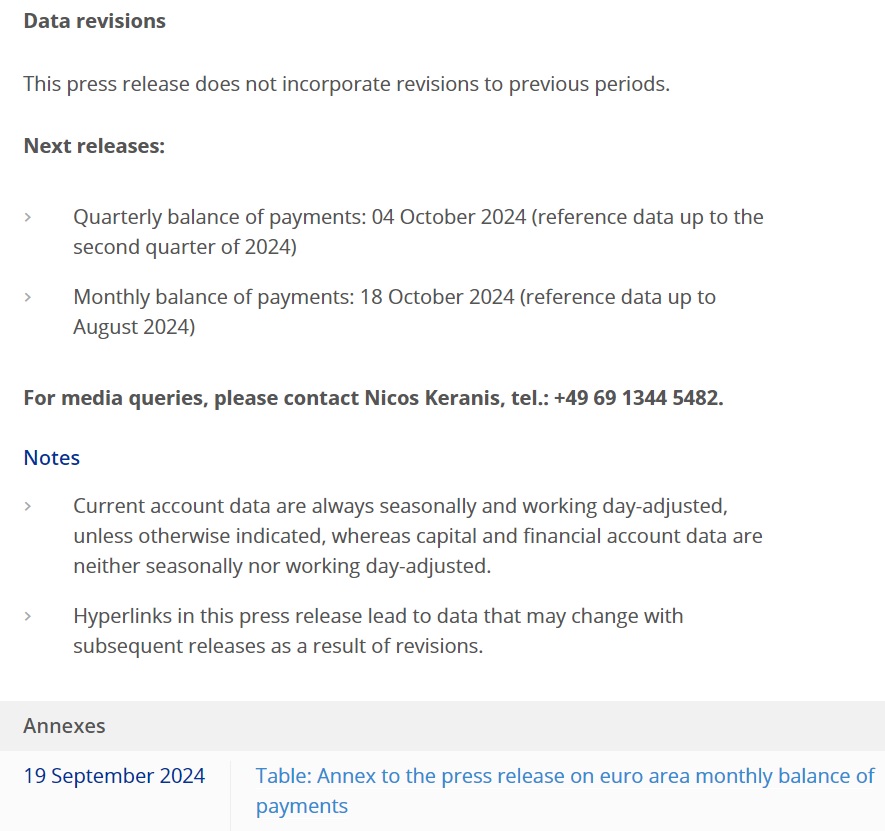Screen dimensions: 885x831
Task: Click the chevron bullet beside Current account data note
Action: (28, 507)
